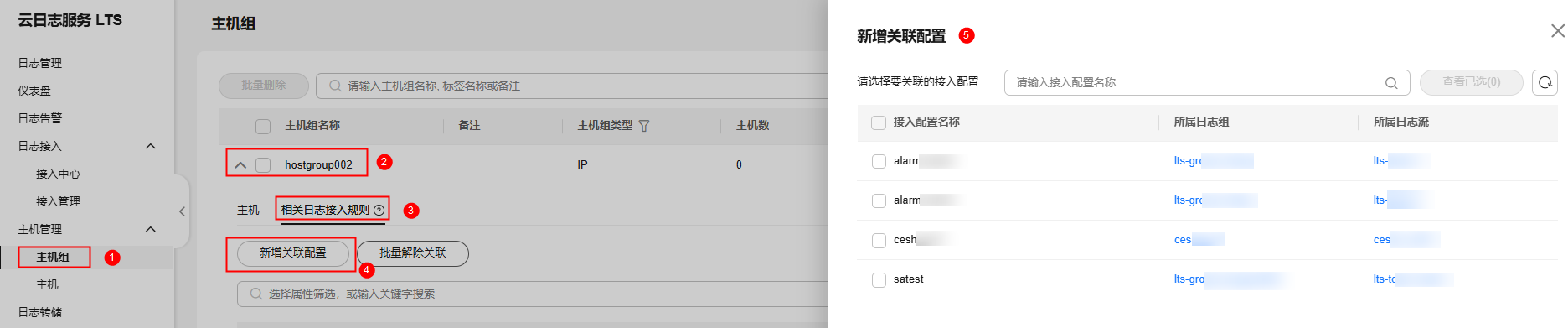Check the satest access configuration checkbox
The height and width of the screenshot is (328, 1568).
click(x=879, y=279)
